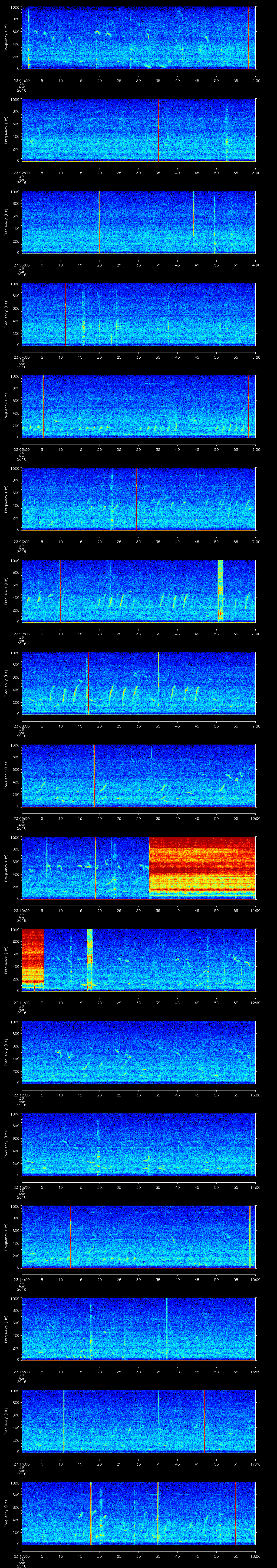The height and width of the screenshot is (1568, 277).
Task: Select the broadband burst near 51 s in 23:07:00 spectrogram
Action: pyautogui.click(x=220, y=590)
